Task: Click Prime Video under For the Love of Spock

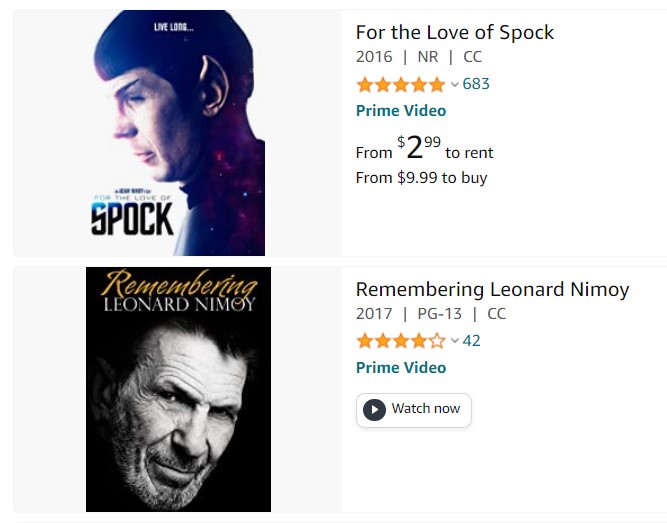Action: [401, 111]
